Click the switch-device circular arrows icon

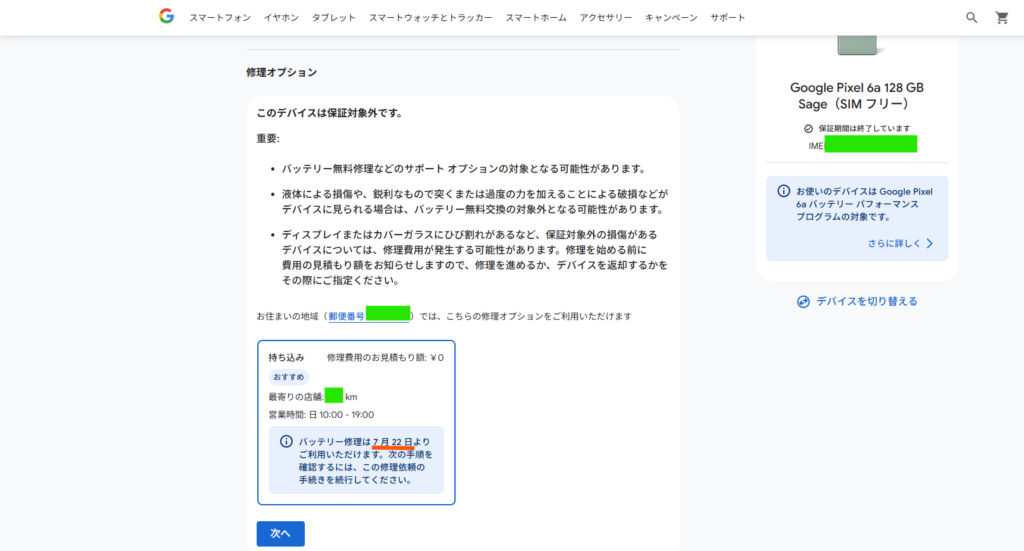pyautogui.click(x=803, y=302)
